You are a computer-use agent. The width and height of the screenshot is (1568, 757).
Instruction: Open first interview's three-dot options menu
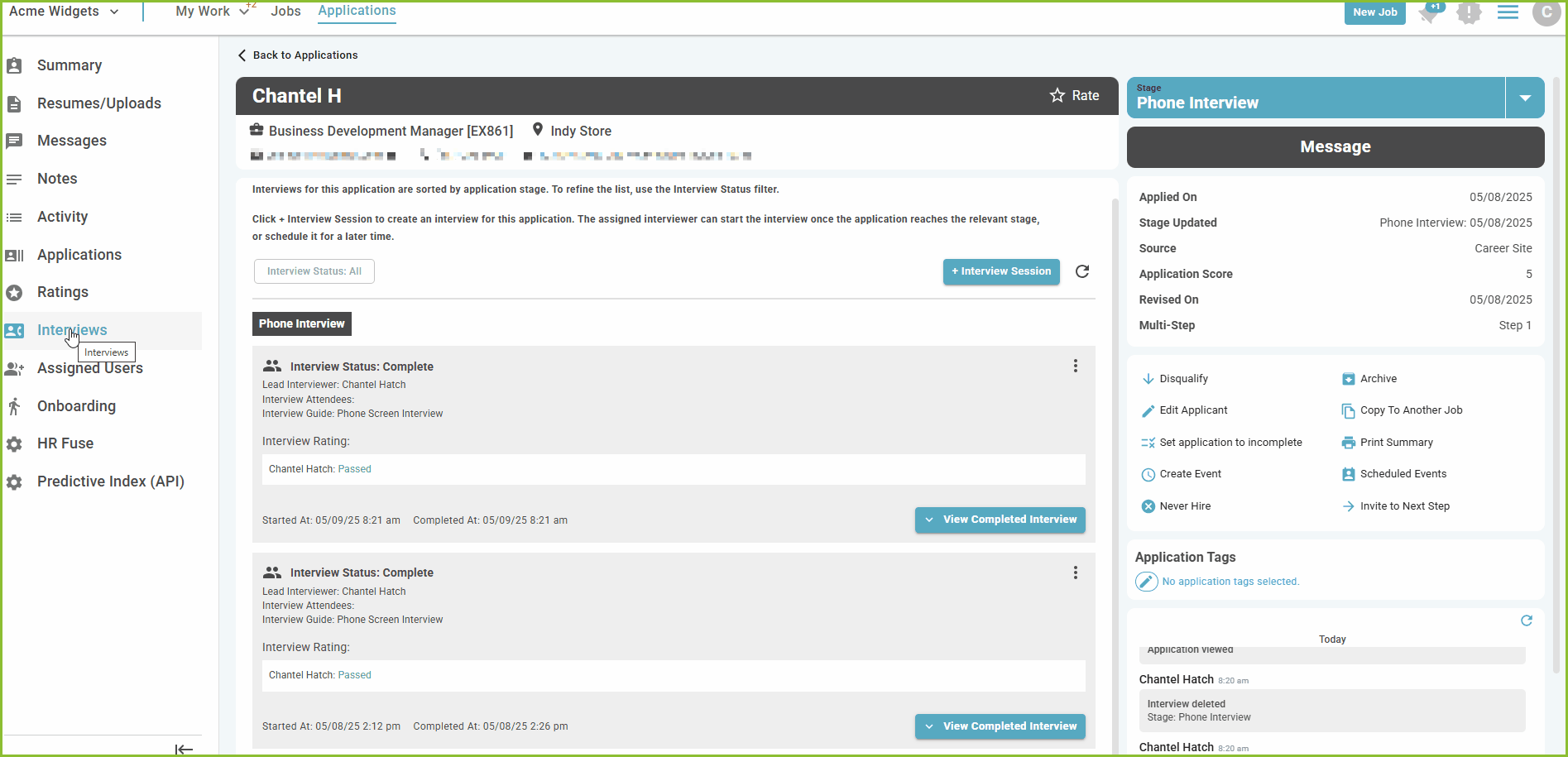tap(1075, 367)
